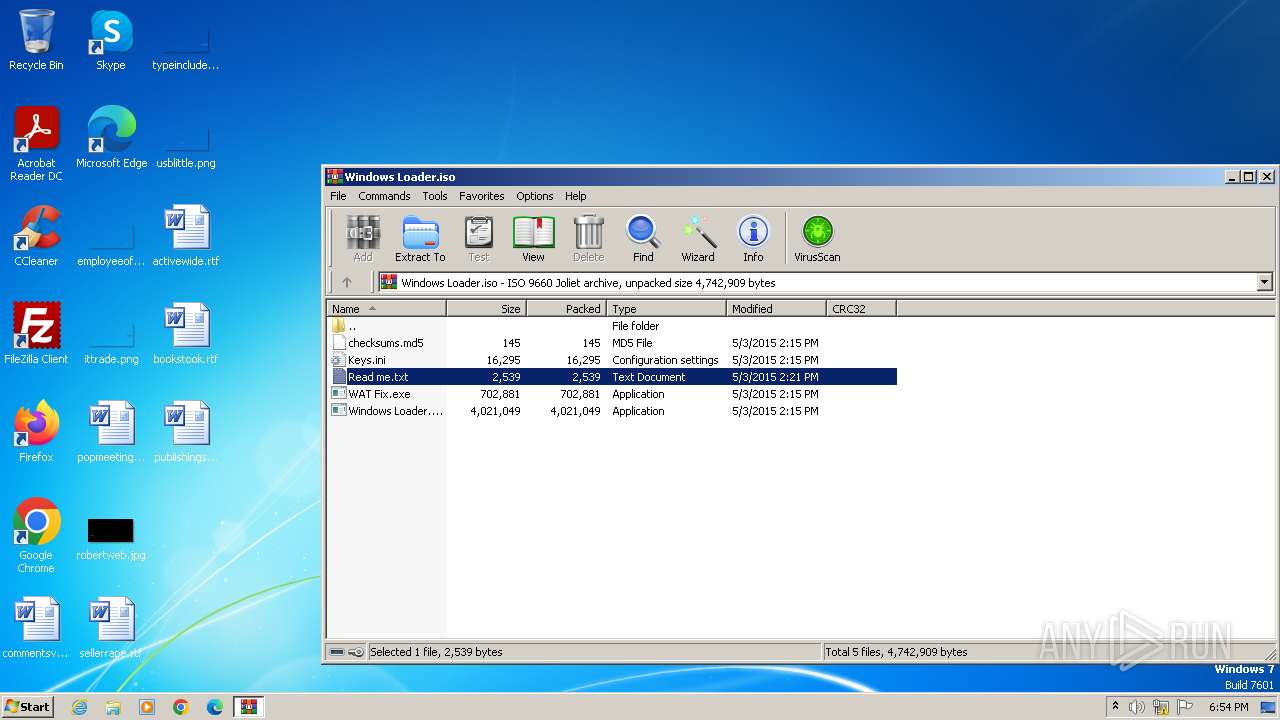This screenshot has height=720, width=1280.
Task: Open the address bar dropdown arrow
Action: [x=1264, y=283]
